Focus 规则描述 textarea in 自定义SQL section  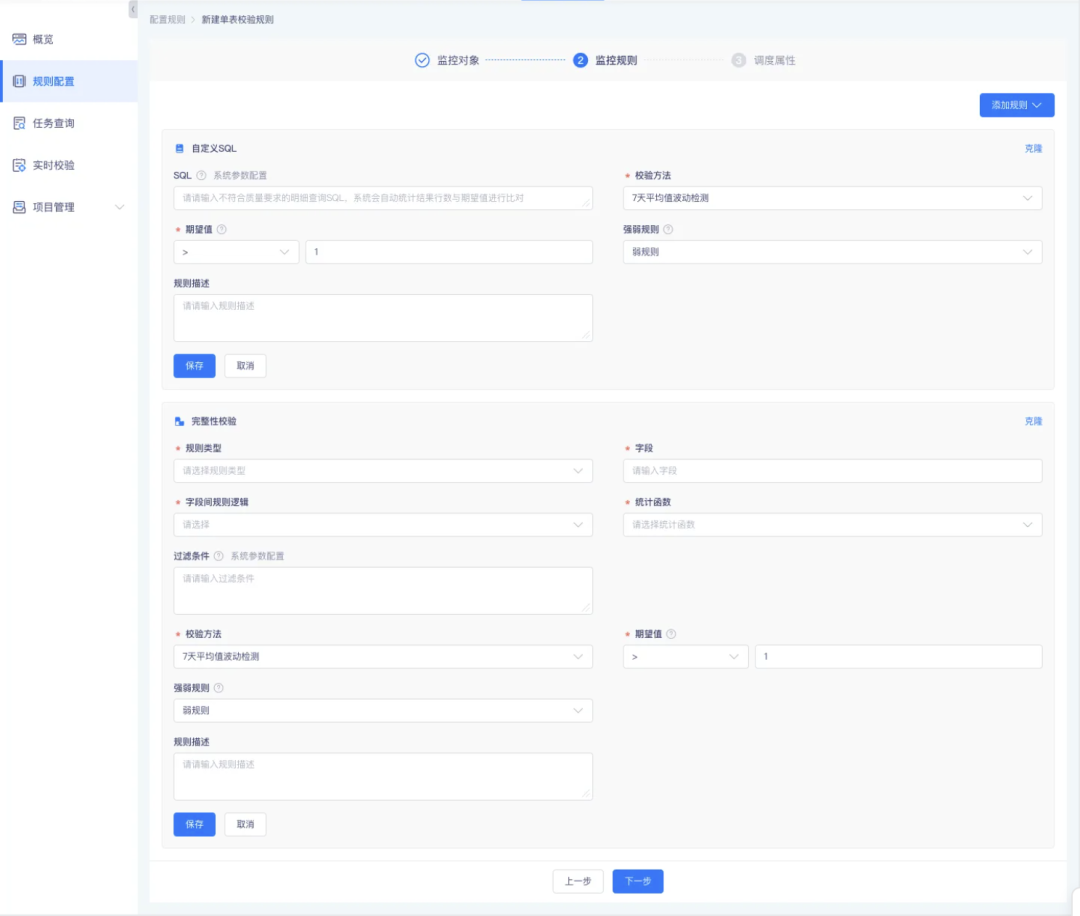(x=383, y=318)
